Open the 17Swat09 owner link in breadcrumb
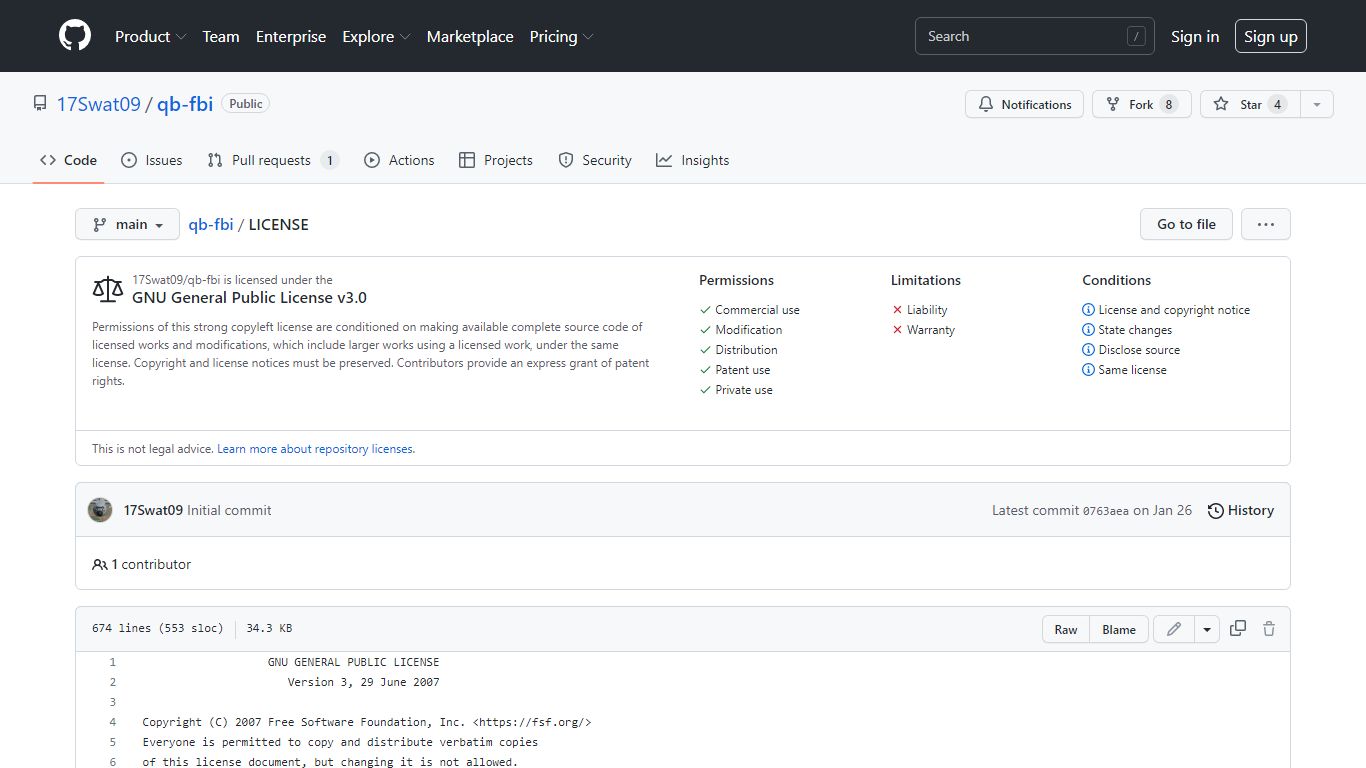This screenshot has width=1366, height=768. [x=99, y=104]
